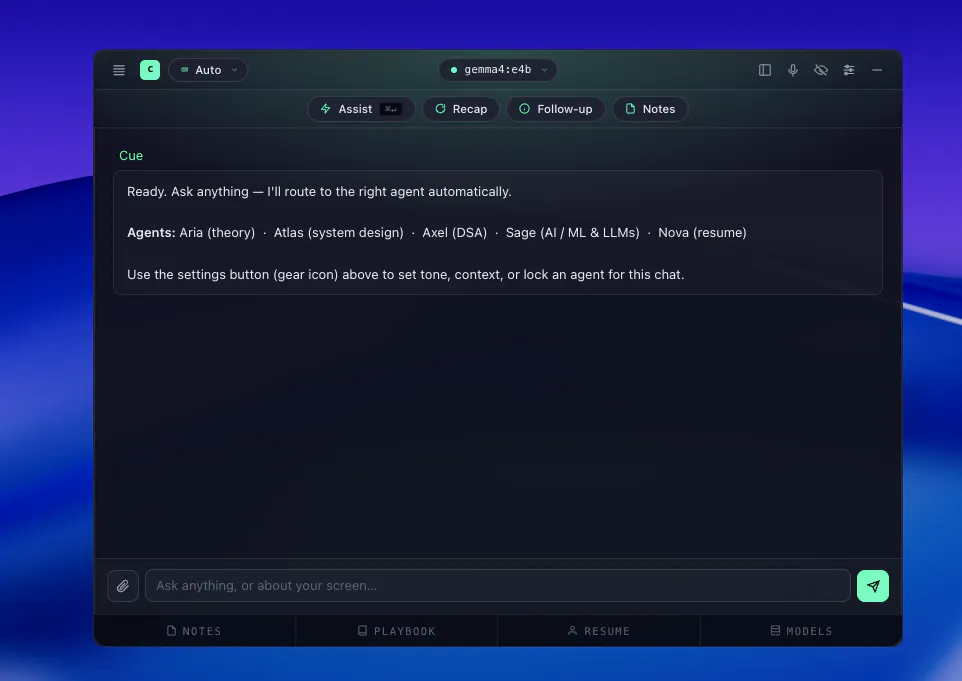Click the text 'Aria (theory)'
The height and width of the screenshot is (681, 962).
pos(217,233)
